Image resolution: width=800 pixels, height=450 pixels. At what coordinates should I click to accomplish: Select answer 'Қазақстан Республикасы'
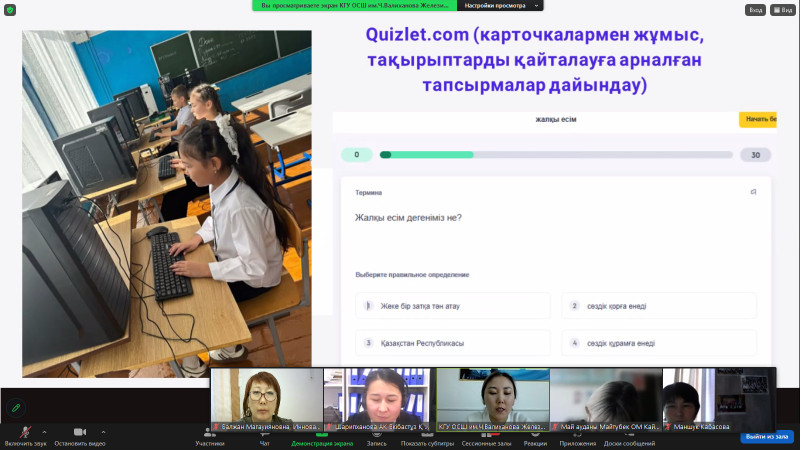coord(453,343)
